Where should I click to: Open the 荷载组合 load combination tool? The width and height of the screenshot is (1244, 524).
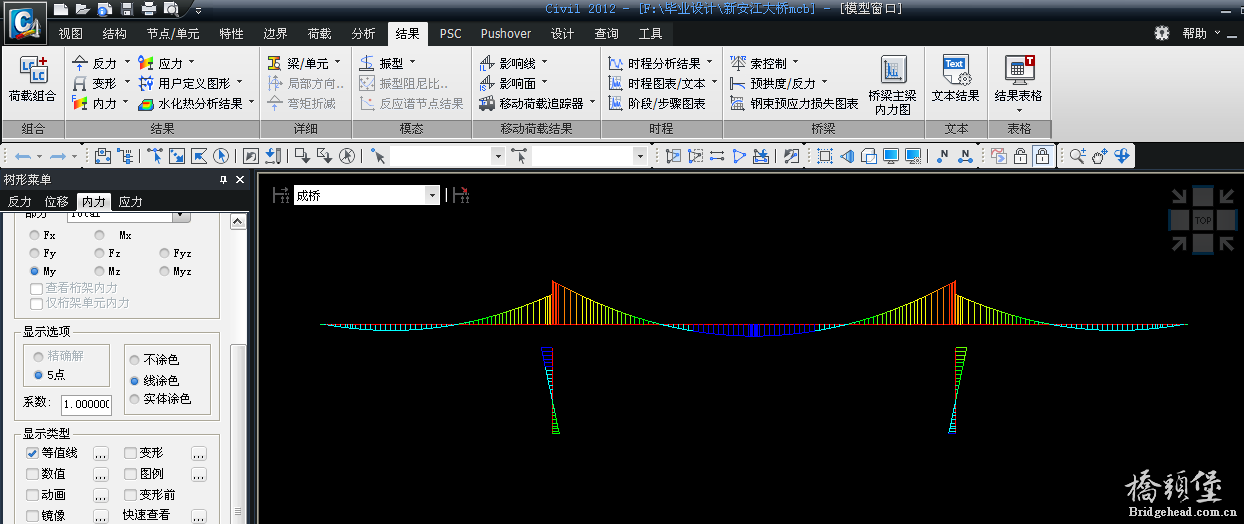(32, 80)
